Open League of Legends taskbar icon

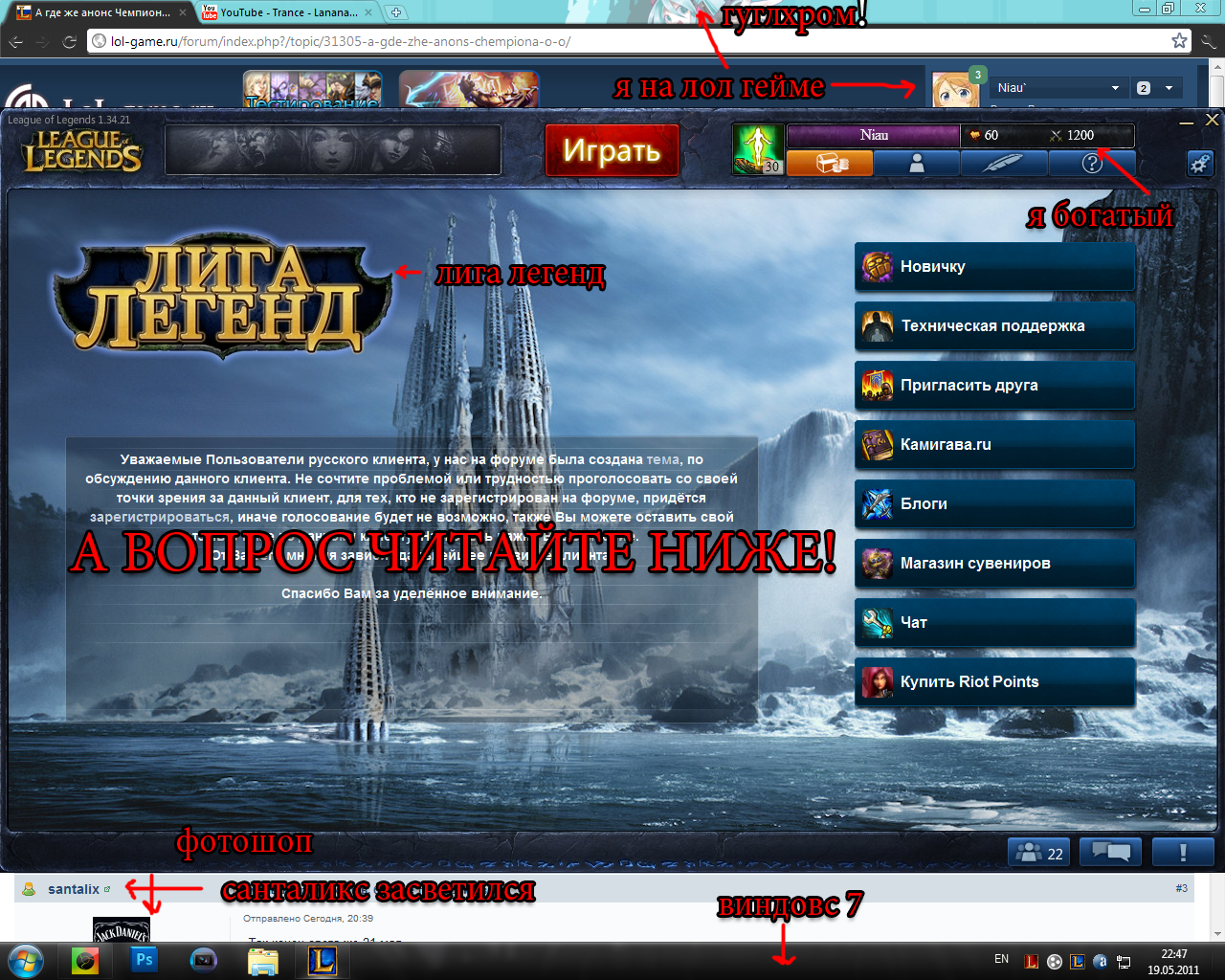(323, 960)
